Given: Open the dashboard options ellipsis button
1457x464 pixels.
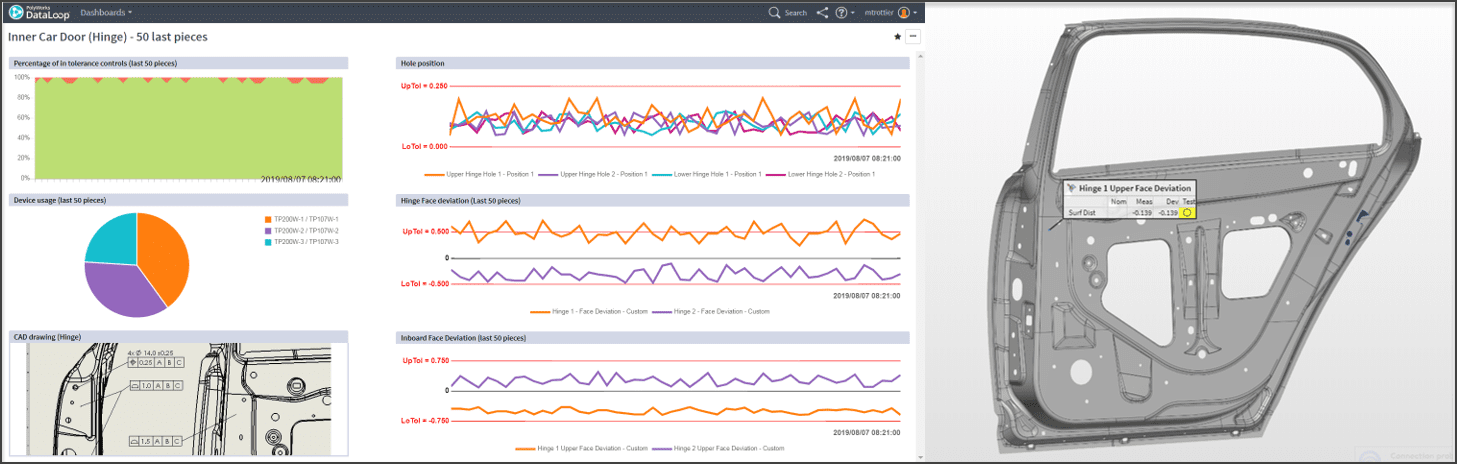Looking at the screenshot, I should (x=913, y=37).
